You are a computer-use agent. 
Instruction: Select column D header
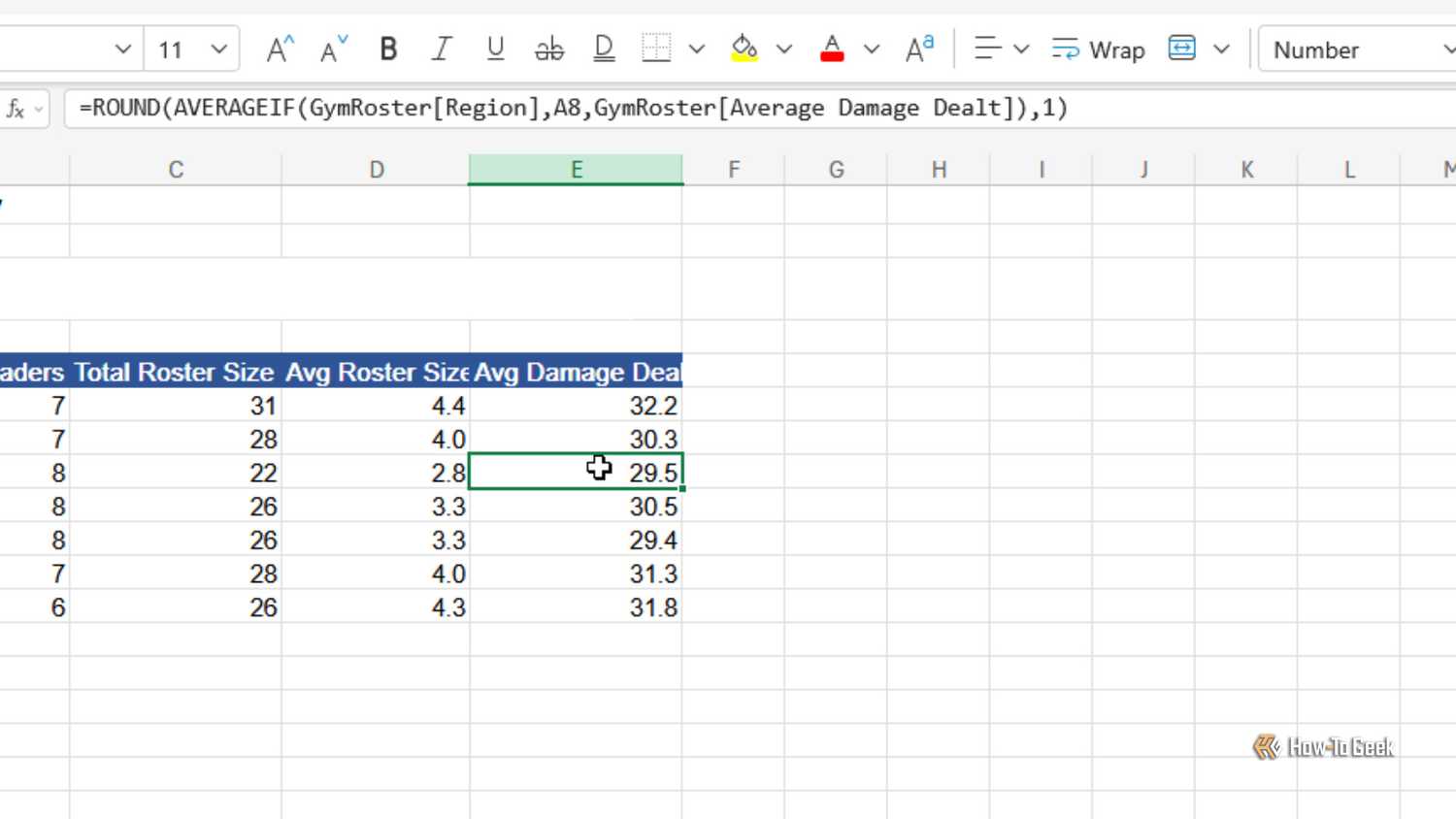[x=377, y=170]
